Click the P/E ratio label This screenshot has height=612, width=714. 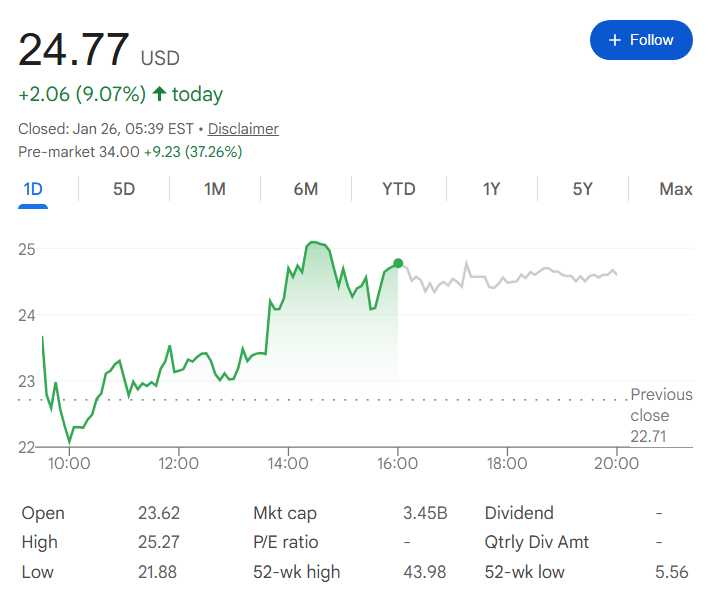[286, 542]
